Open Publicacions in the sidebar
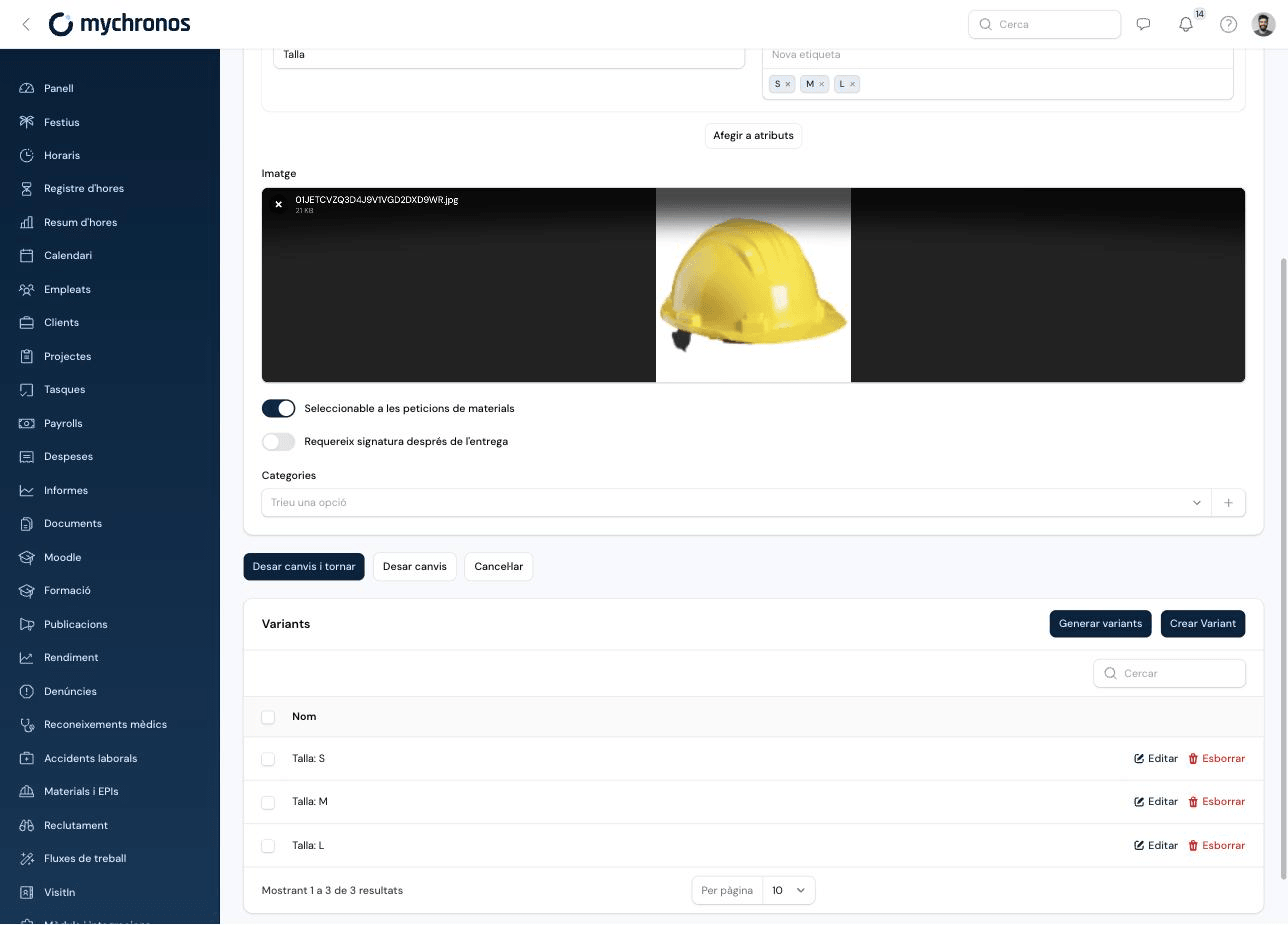The width and height of the screenshot is (1288, 925). coord(75,625)
